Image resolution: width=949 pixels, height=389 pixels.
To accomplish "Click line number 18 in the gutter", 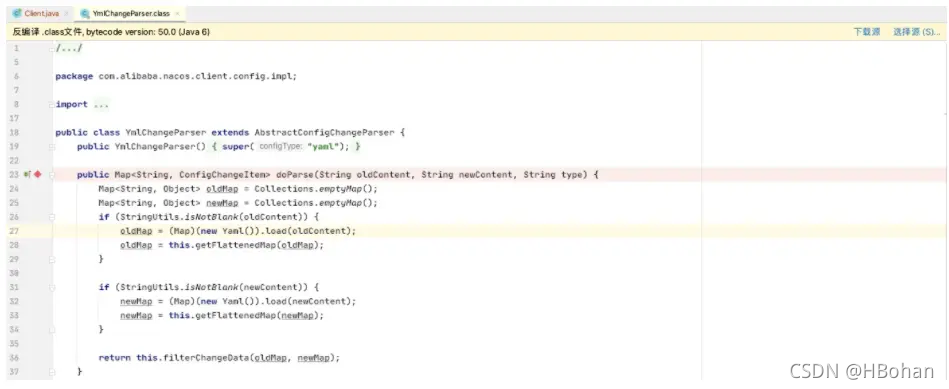I will click(15, 132).
